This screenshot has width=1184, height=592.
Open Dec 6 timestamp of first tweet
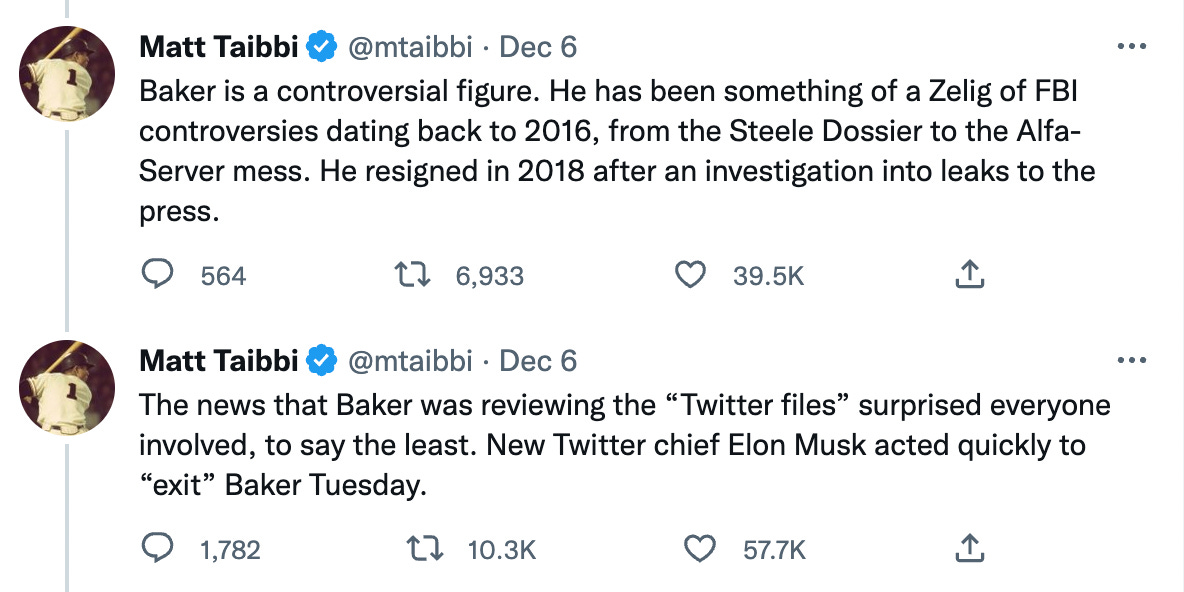click(538, 48)
